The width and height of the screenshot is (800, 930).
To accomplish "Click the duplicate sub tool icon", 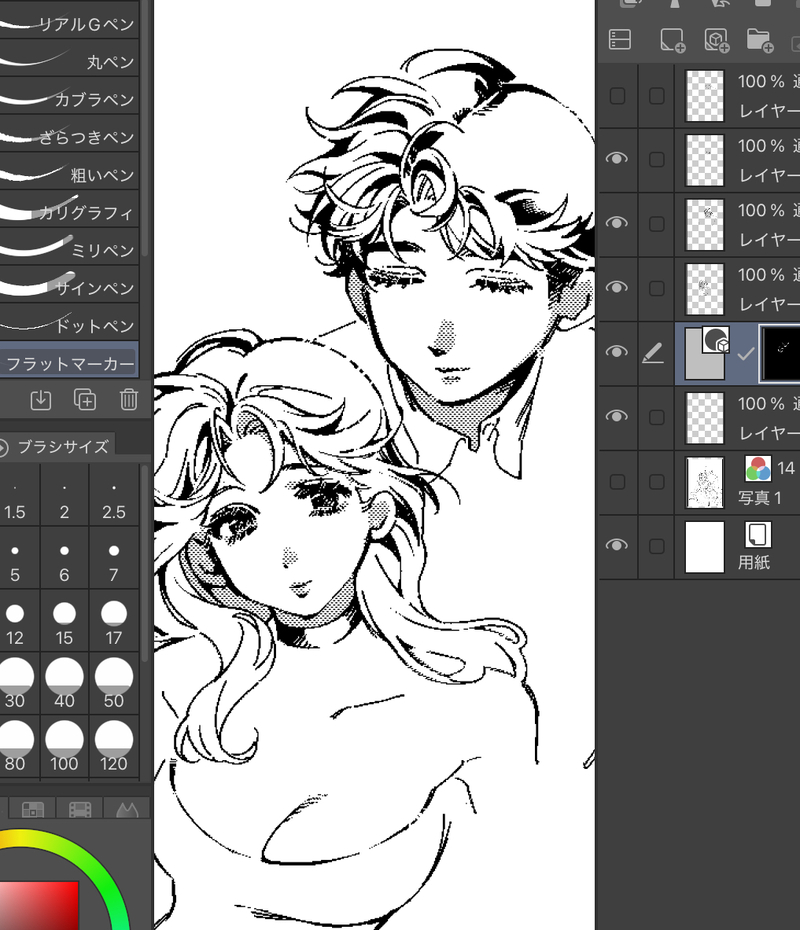I will point(85,400).
